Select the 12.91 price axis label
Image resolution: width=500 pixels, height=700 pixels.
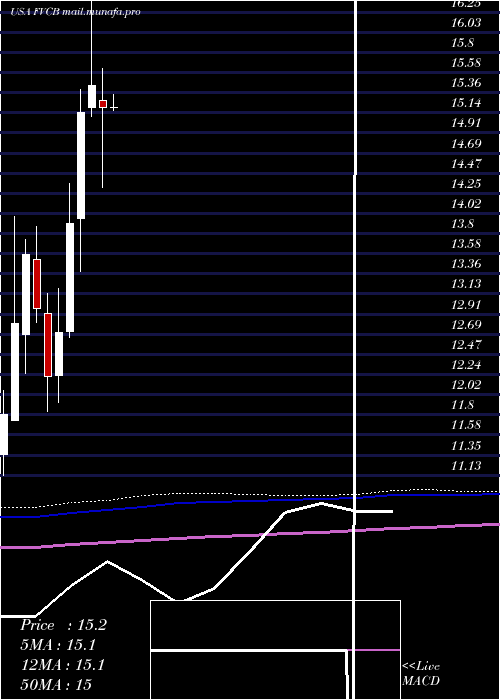click(x=466, y=305)
